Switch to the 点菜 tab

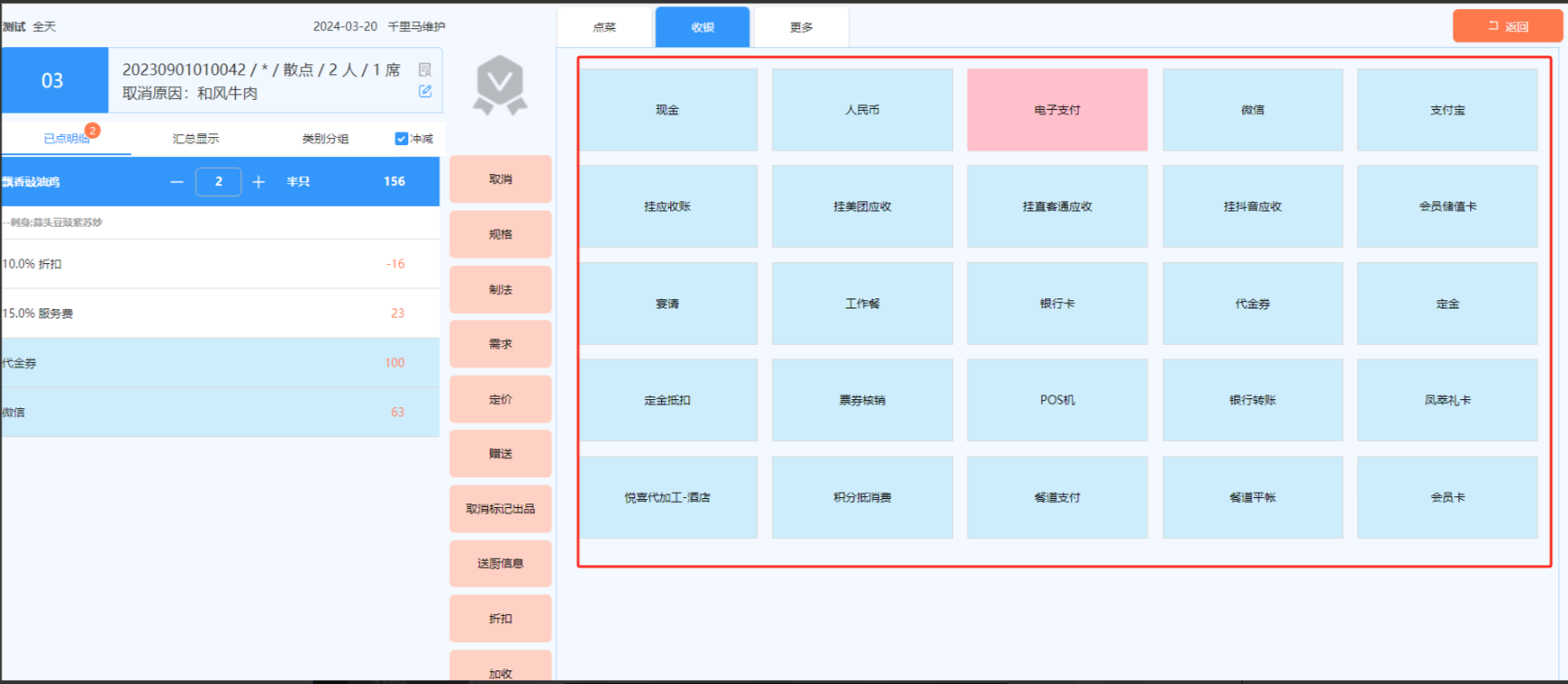604,27
